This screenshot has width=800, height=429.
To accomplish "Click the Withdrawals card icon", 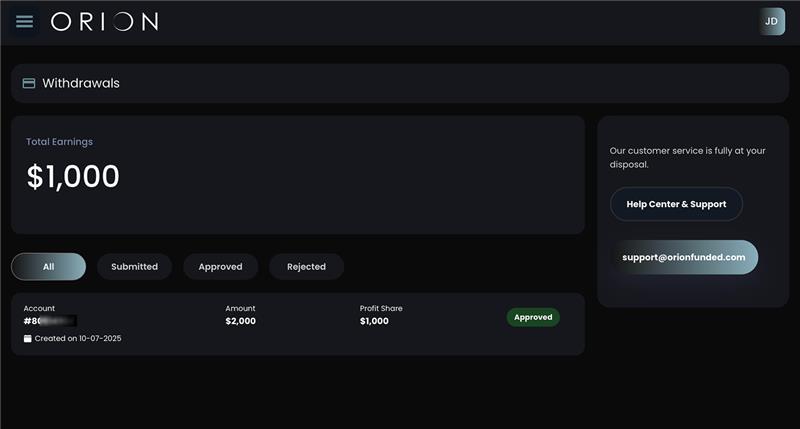I will click(x=29, y=83).
